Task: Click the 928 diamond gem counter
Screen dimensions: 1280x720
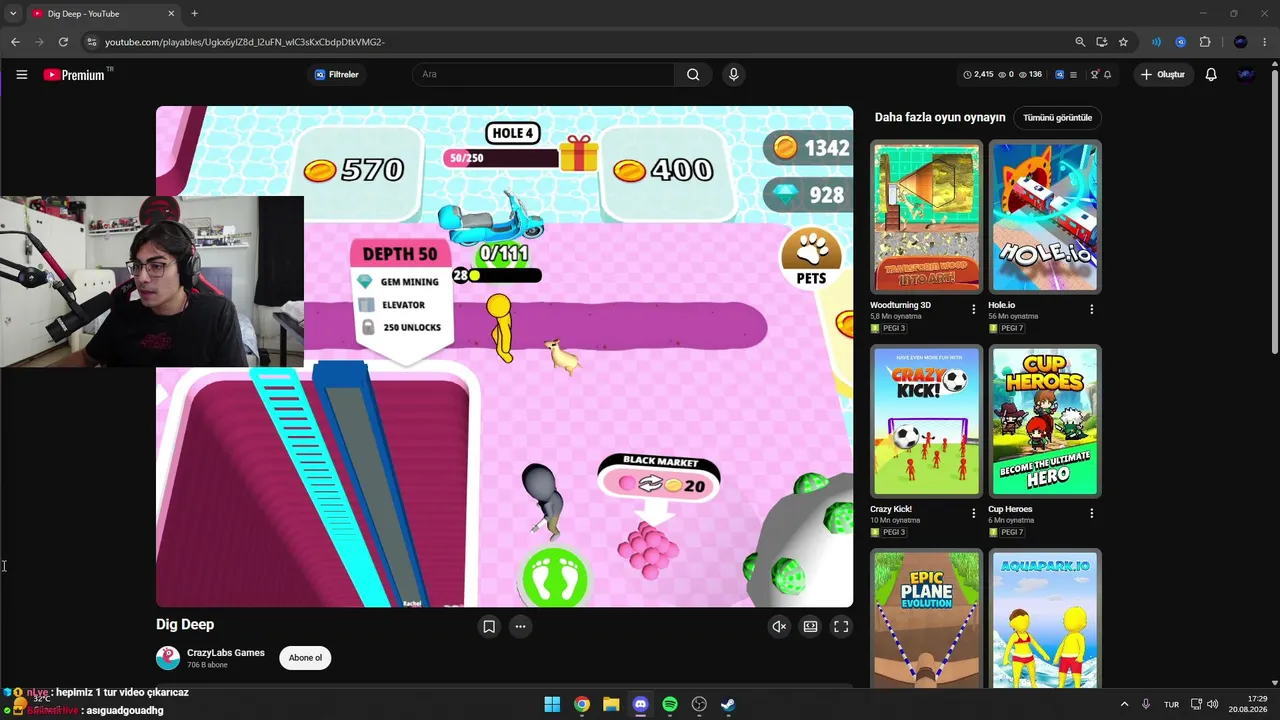Action: [810, 195]
